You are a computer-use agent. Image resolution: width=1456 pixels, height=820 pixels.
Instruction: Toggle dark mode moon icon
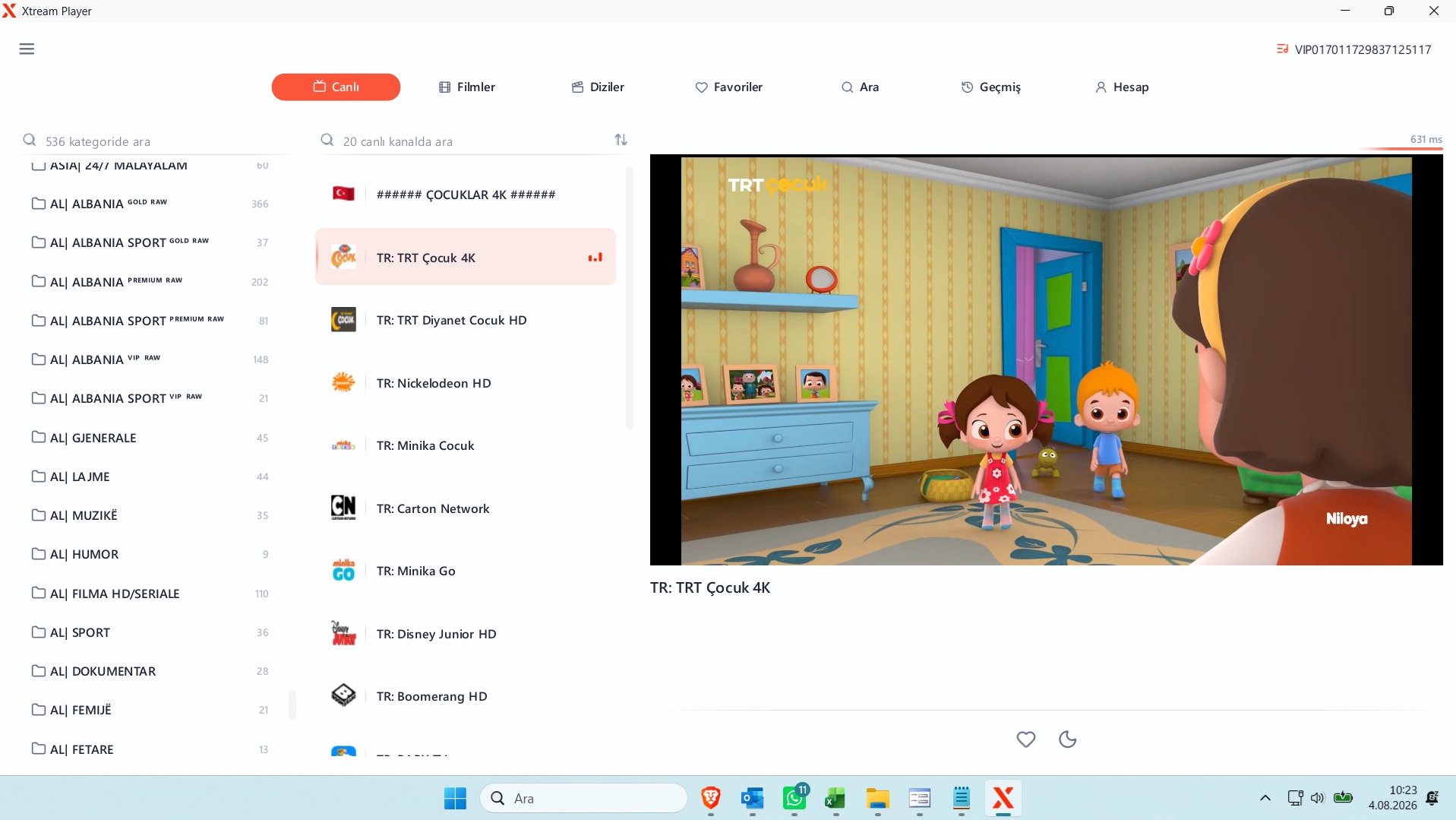pos(1067,739)
